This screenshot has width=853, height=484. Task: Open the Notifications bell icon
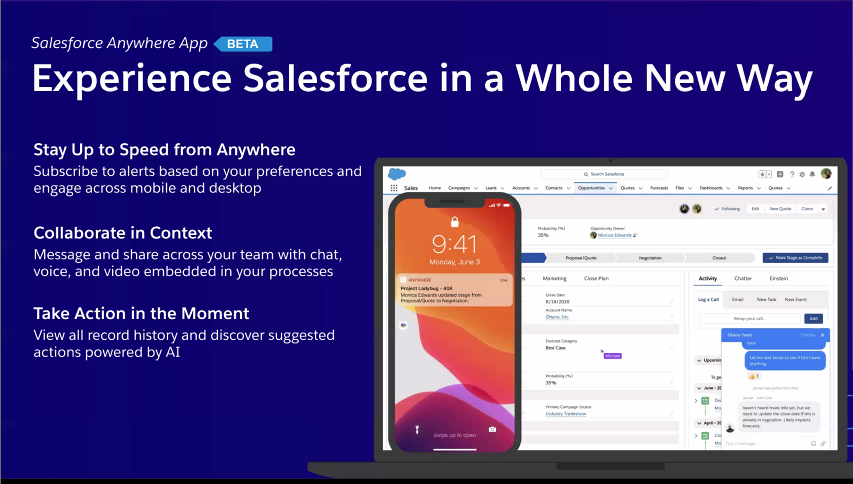click(x=812, y=174)
